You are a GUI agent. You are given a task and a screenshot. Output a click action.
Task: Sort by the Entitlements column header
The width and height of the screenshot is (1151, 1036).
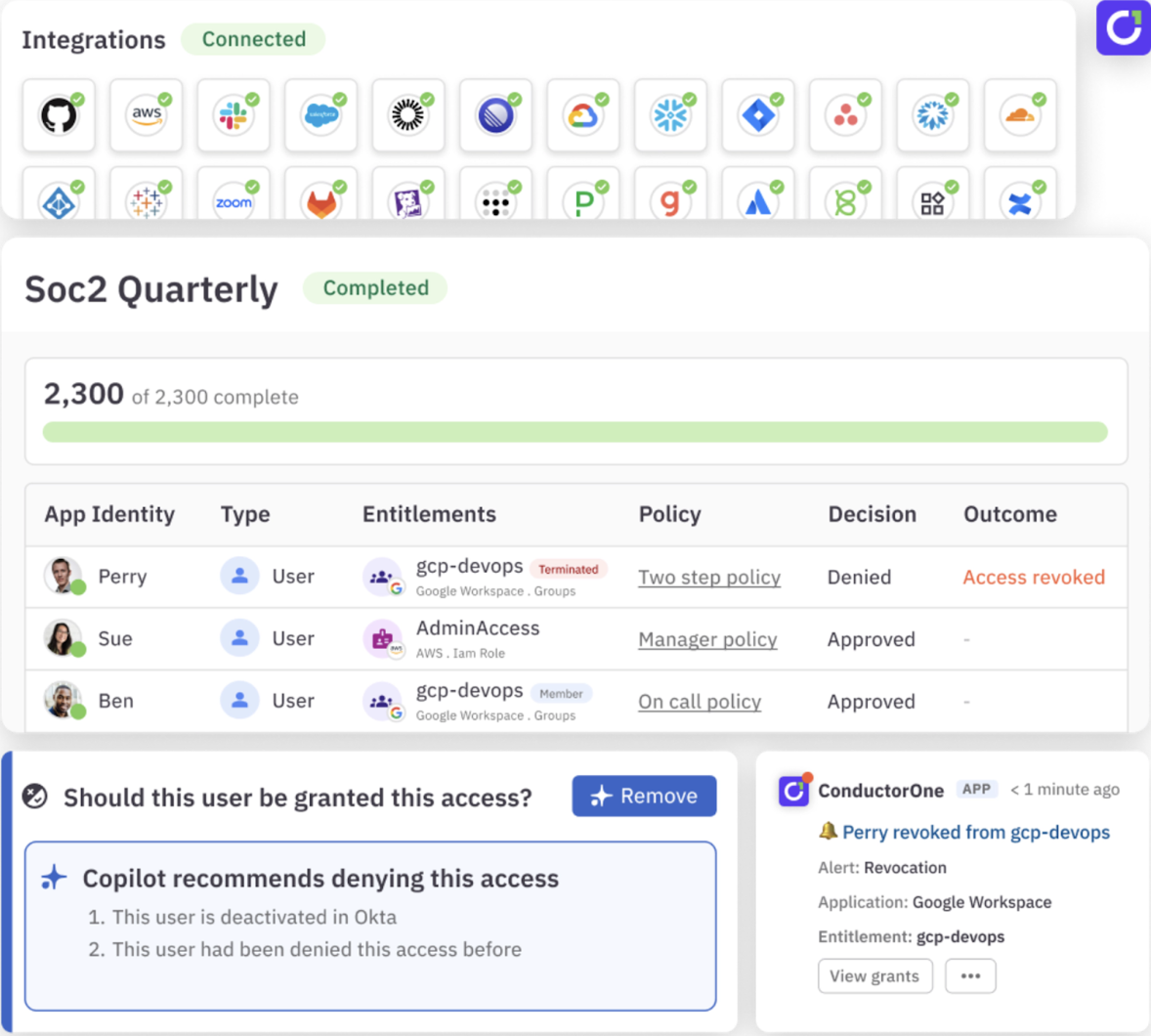[x=429, y=514]
